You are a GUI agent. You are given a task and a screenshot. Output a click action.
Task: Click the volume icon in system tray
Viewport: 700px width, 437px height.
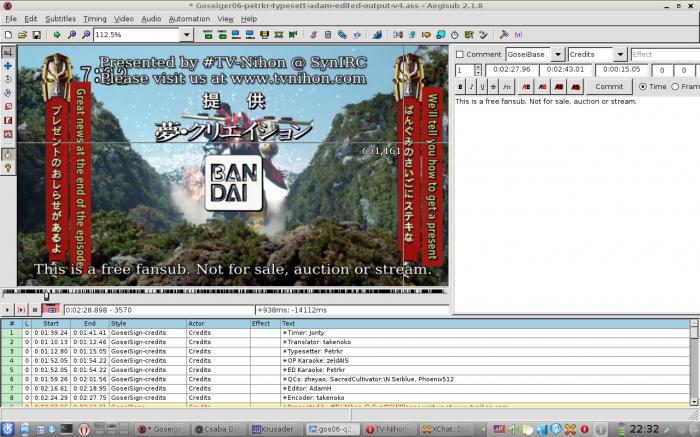click(513, 429)
